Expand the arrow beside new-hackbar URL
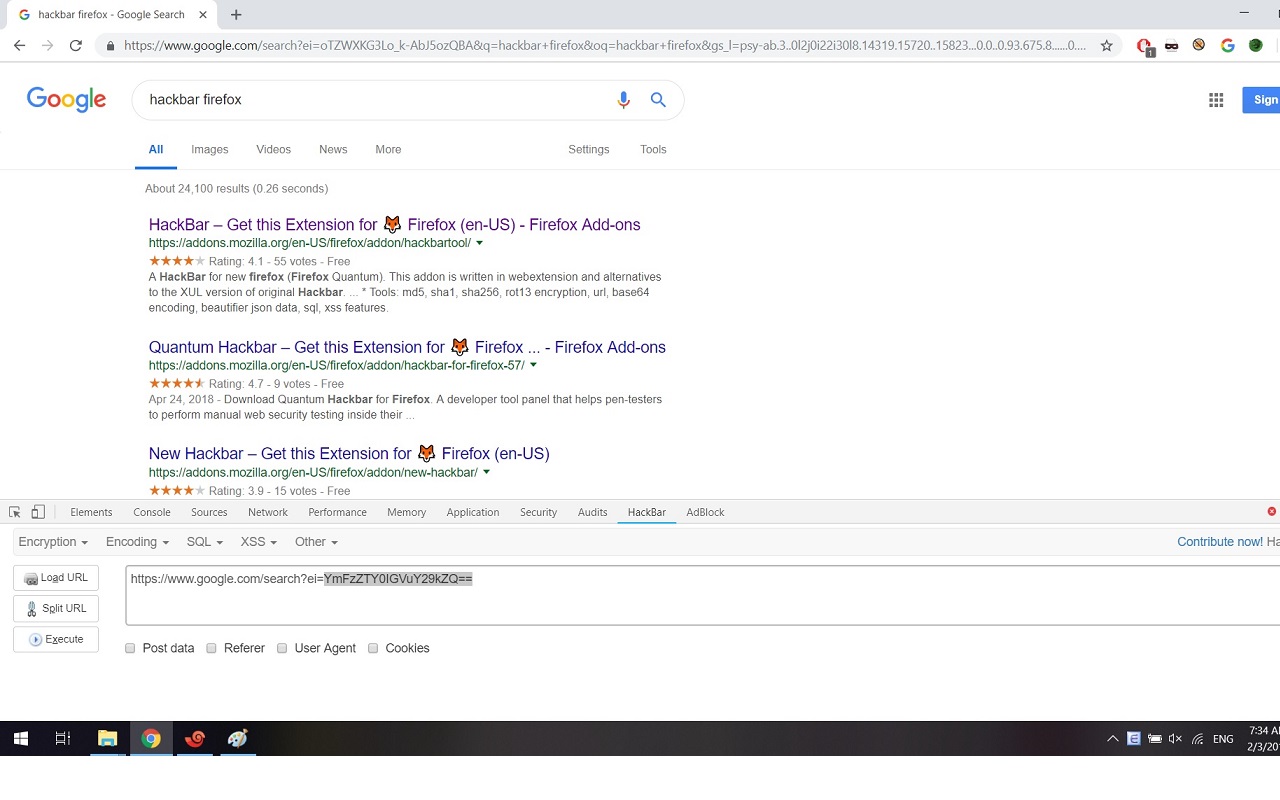The height and width of the screenshot is (800, 1280). click(486, 472)
